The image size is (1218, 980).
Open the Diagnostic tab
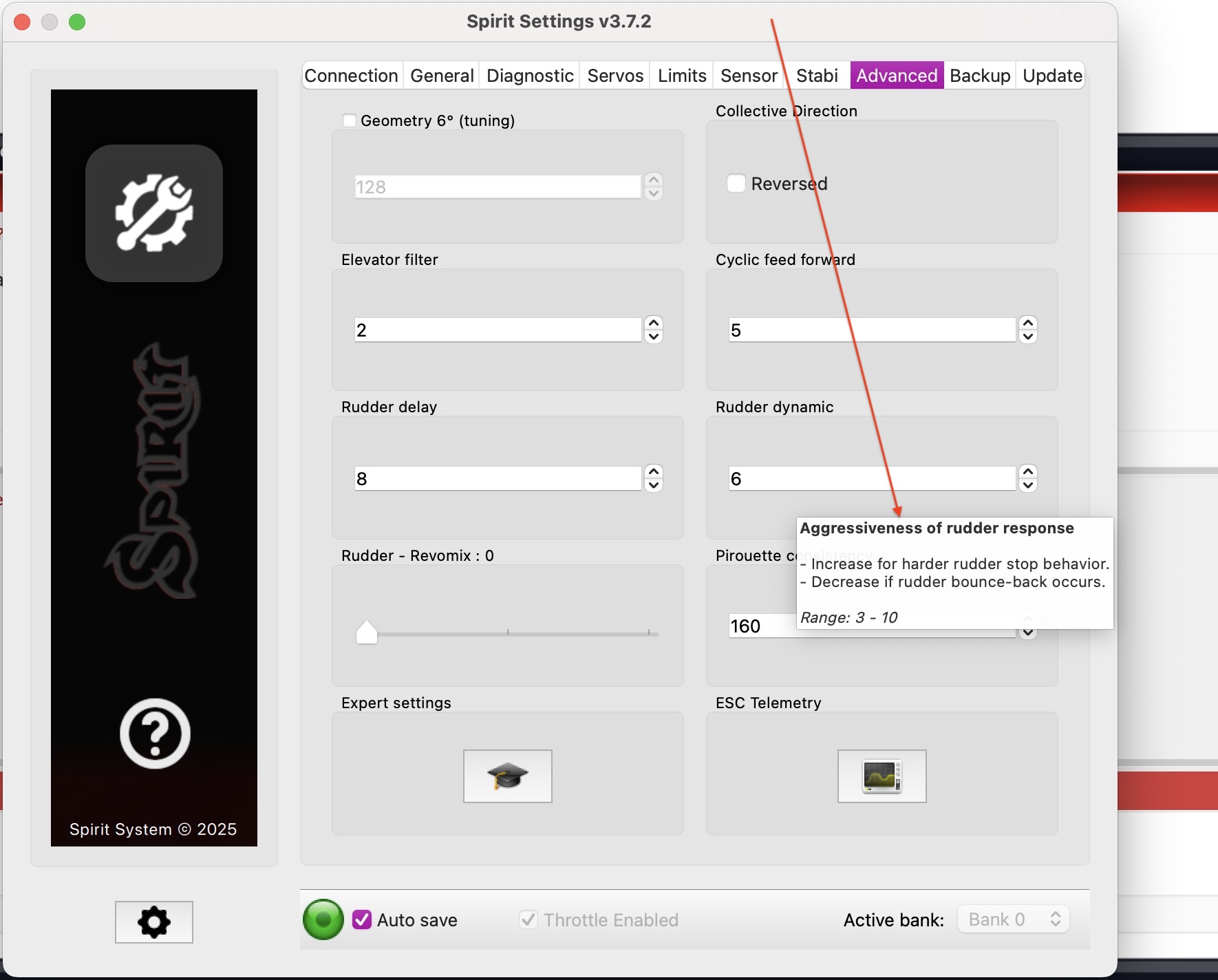click(530, 76)
